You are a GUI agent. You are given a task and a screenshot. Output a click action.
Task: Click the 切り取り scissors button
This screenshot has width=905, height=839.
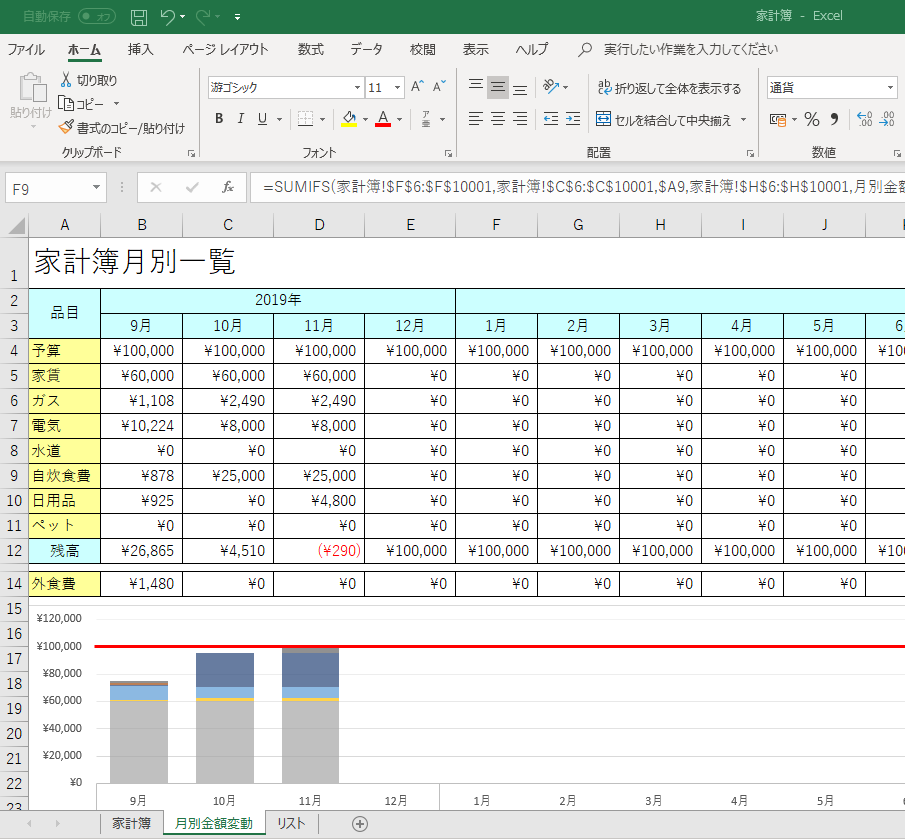tap(88, 80)
